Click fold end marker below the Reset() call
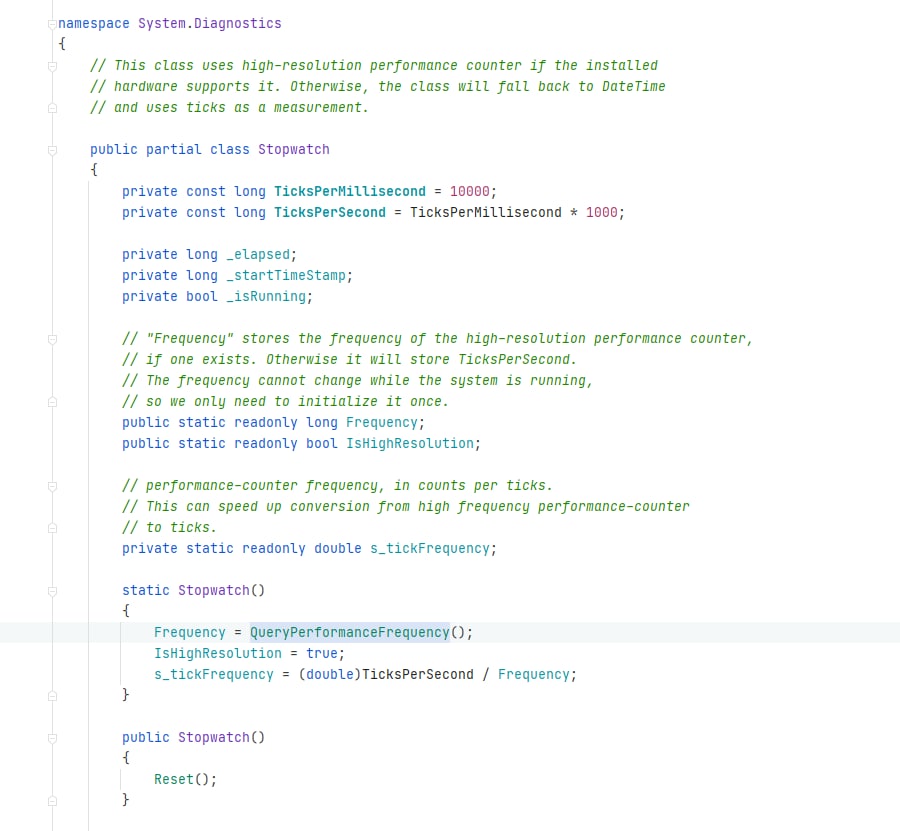 pyautogui.click(x=52, y=801)
